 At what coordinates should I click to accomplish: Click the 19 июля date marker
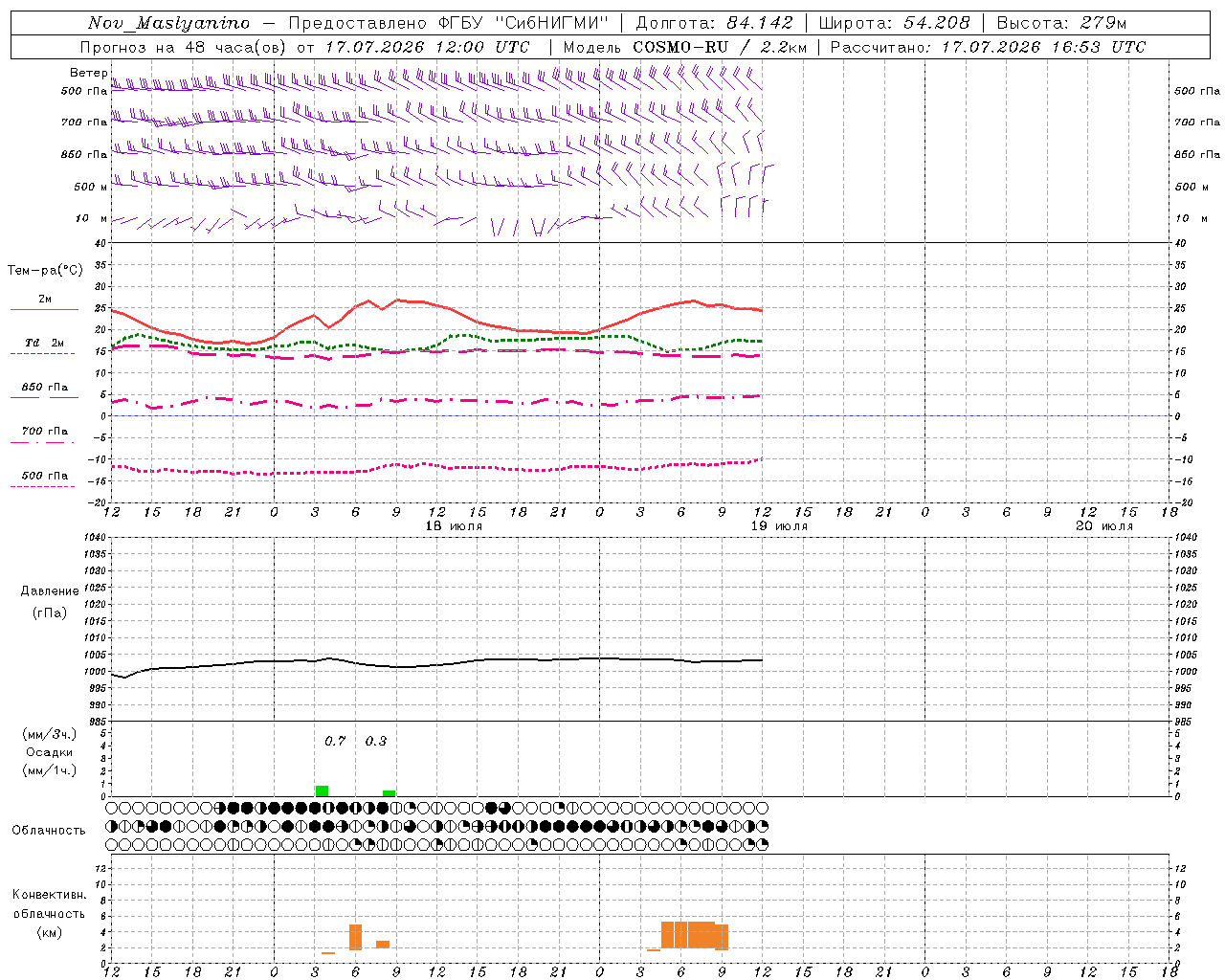(779, 526)
